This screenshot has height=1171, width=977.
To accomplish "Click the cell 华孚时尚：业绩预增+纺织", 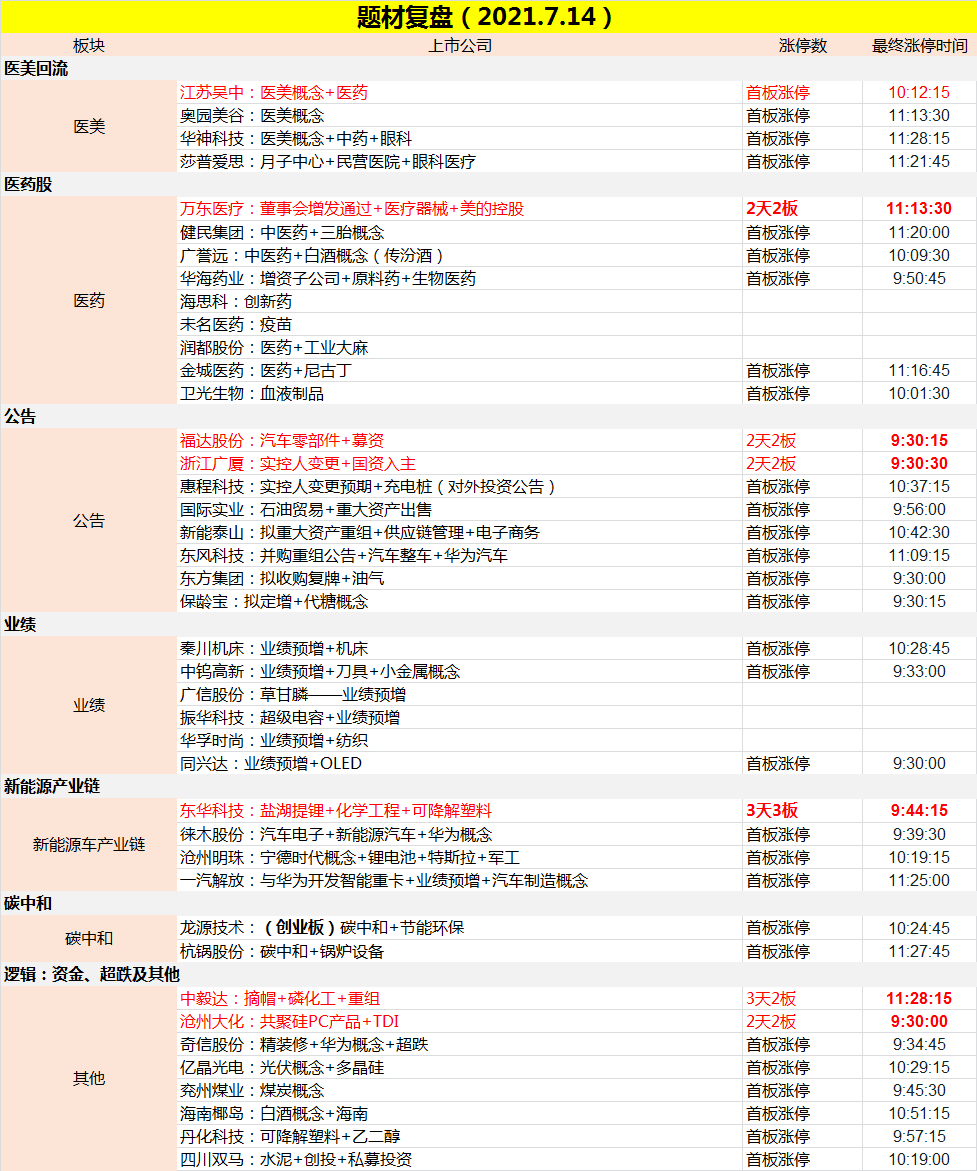I will click(x=459, y=741).
